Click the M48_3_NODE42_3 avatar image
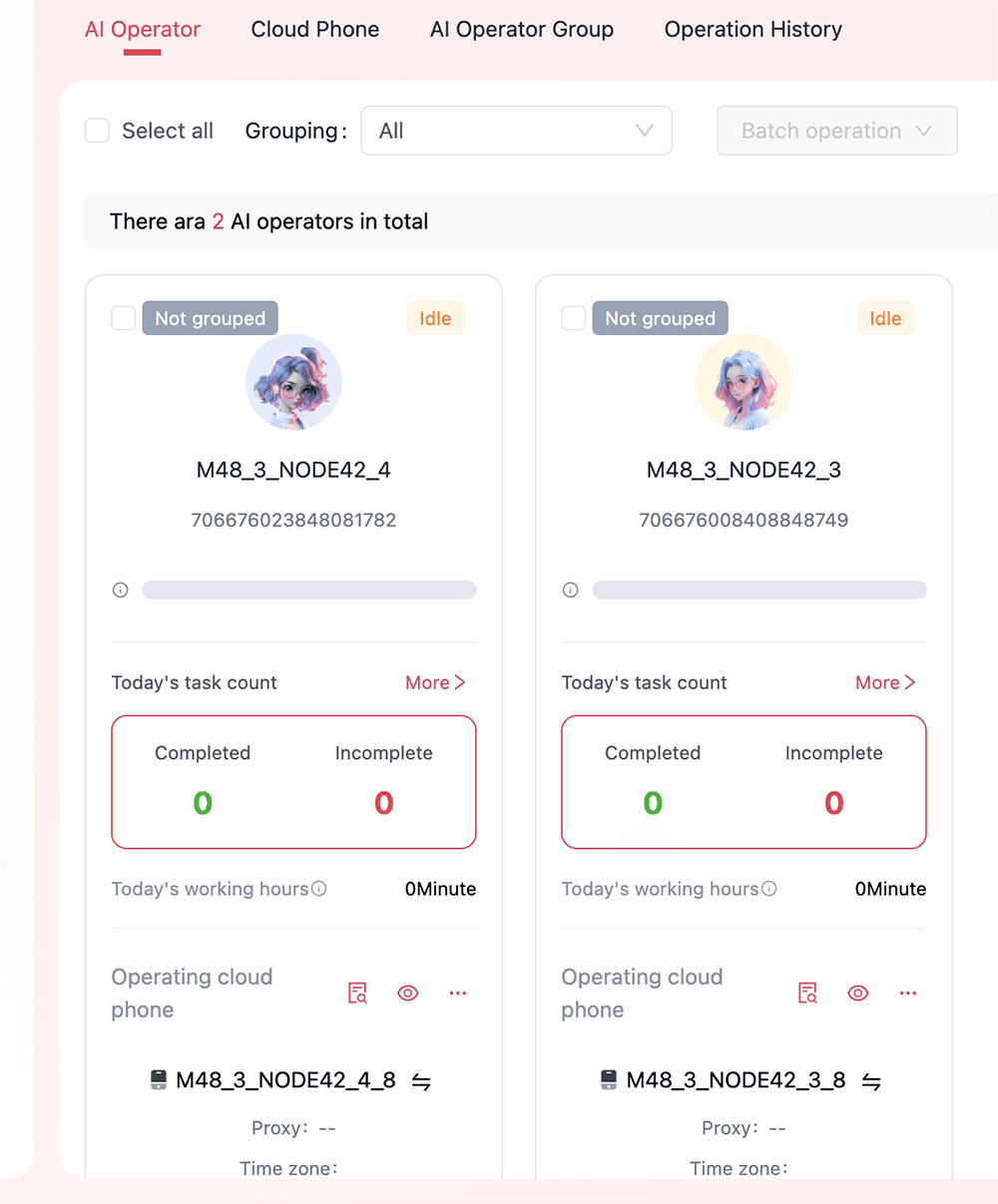The height and width of the screenshot is (1204, 998). click(745, 382)
